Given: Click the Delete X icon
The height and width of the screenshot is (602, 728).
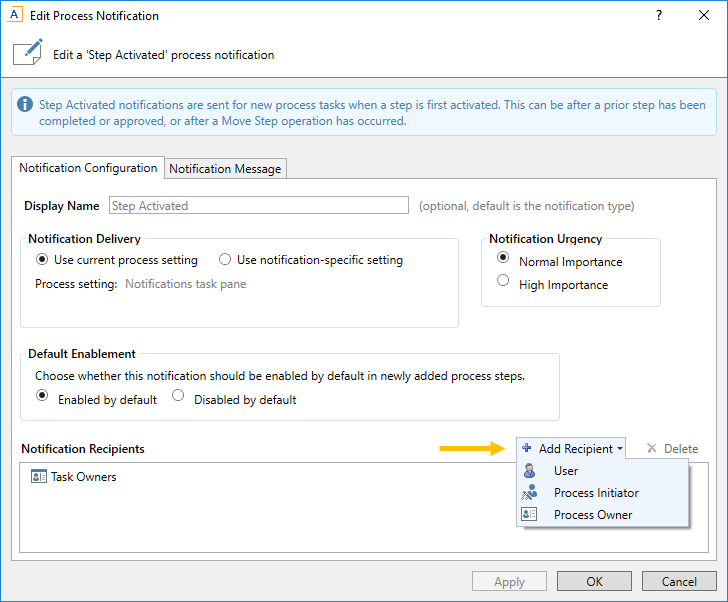Looking at the screenshot, I should coord(652,449).
